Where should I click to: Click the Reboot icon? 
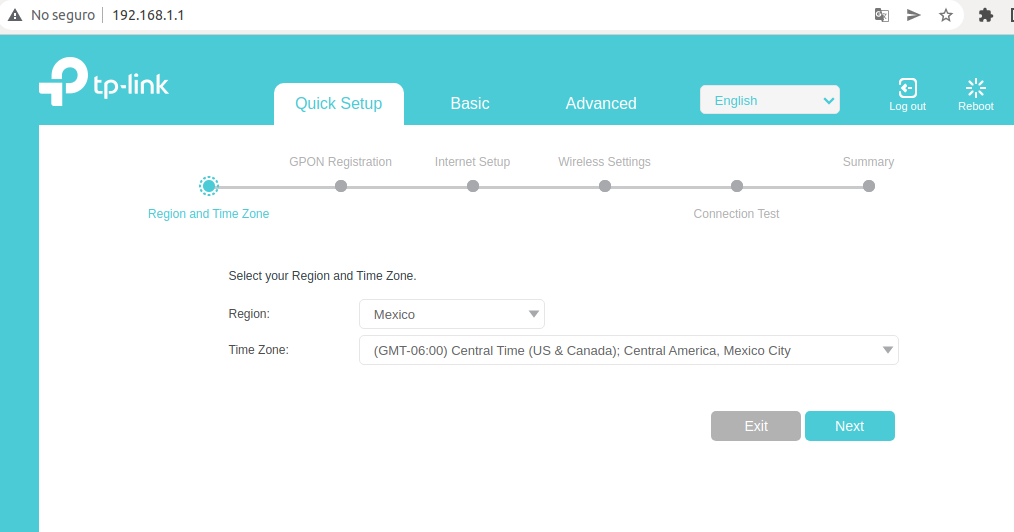pos(975,89)
